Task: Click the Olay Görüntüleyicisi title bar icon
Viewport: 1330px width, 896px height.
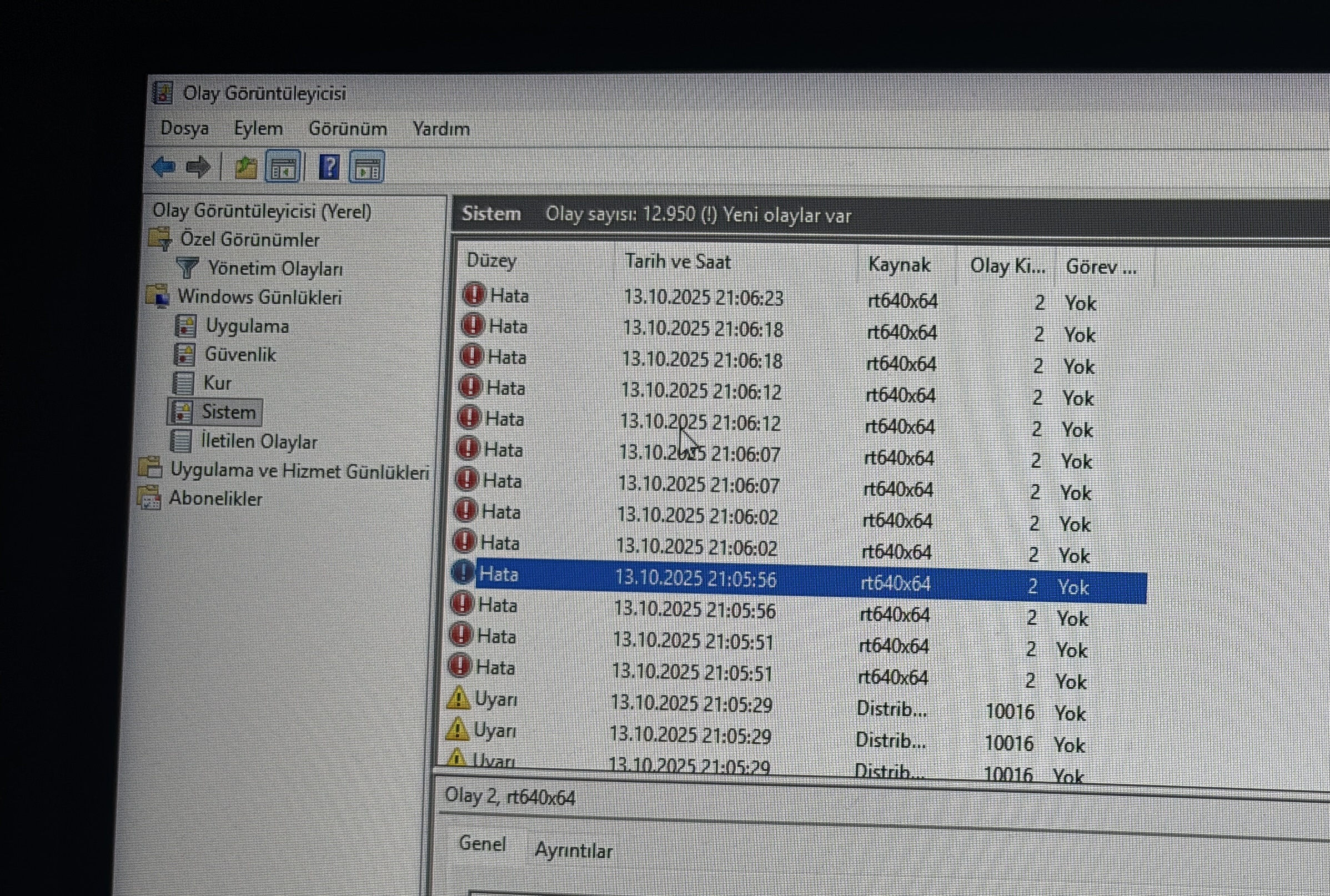Action: (163, 93)
